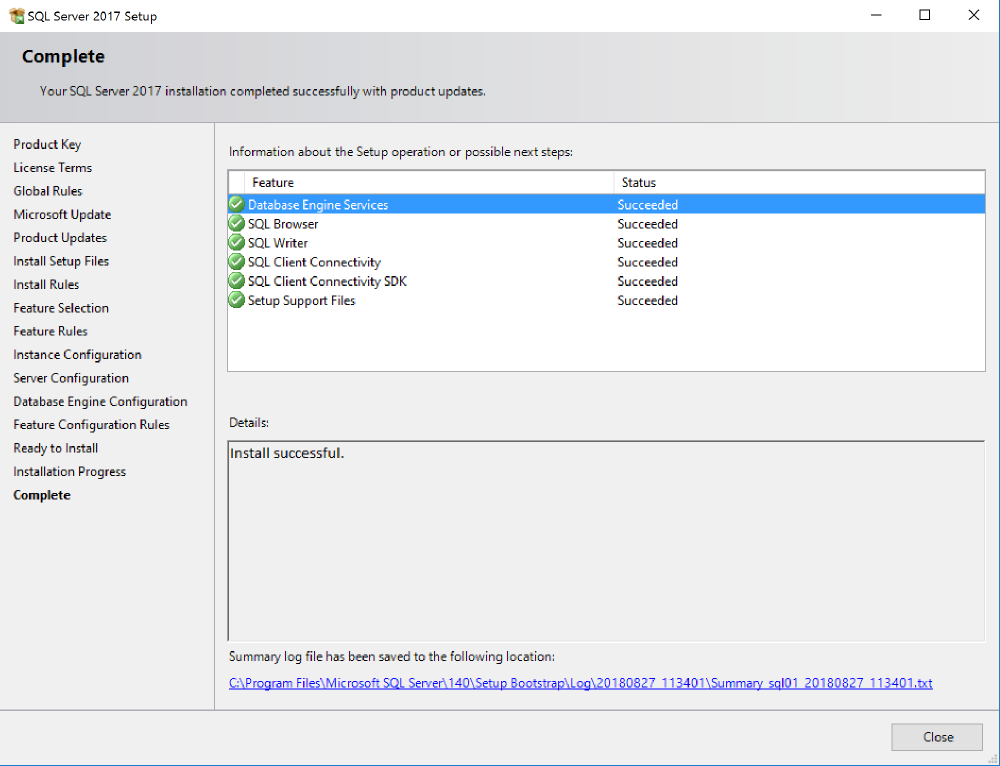Select Feature Configuration Rules in the sidebar
1000x766 pixels.
tap(91, 425)
